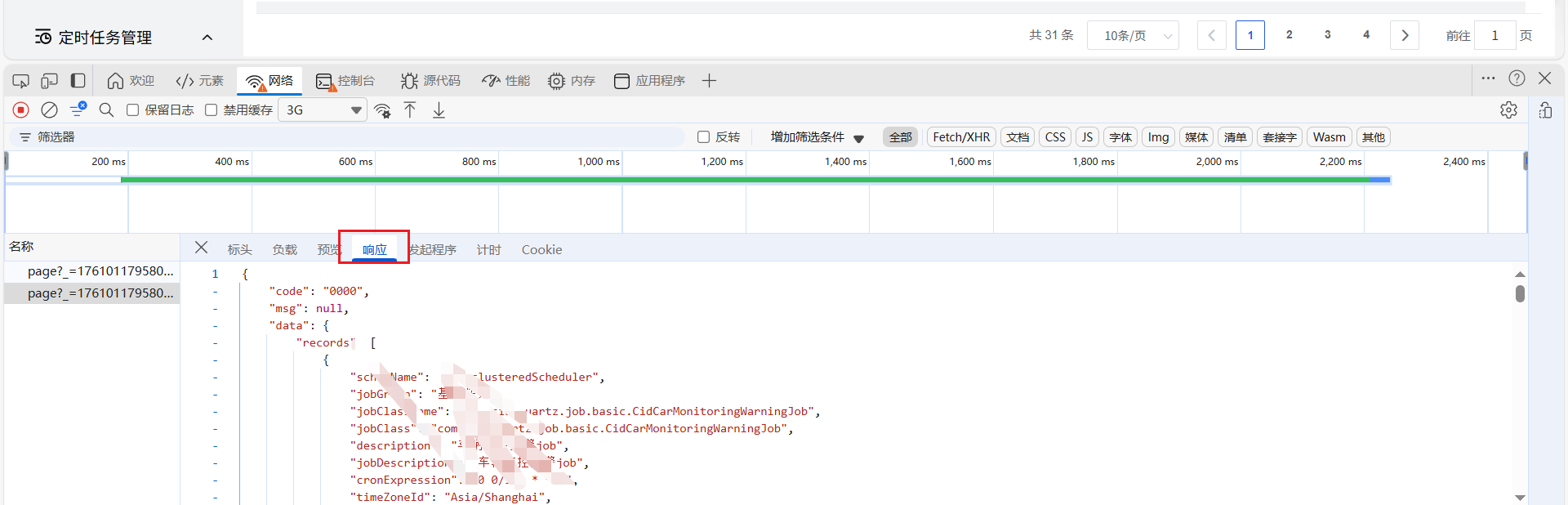Select first page?_= request row
Viewport: 1568px width, 505px height.
coord(92,271)
